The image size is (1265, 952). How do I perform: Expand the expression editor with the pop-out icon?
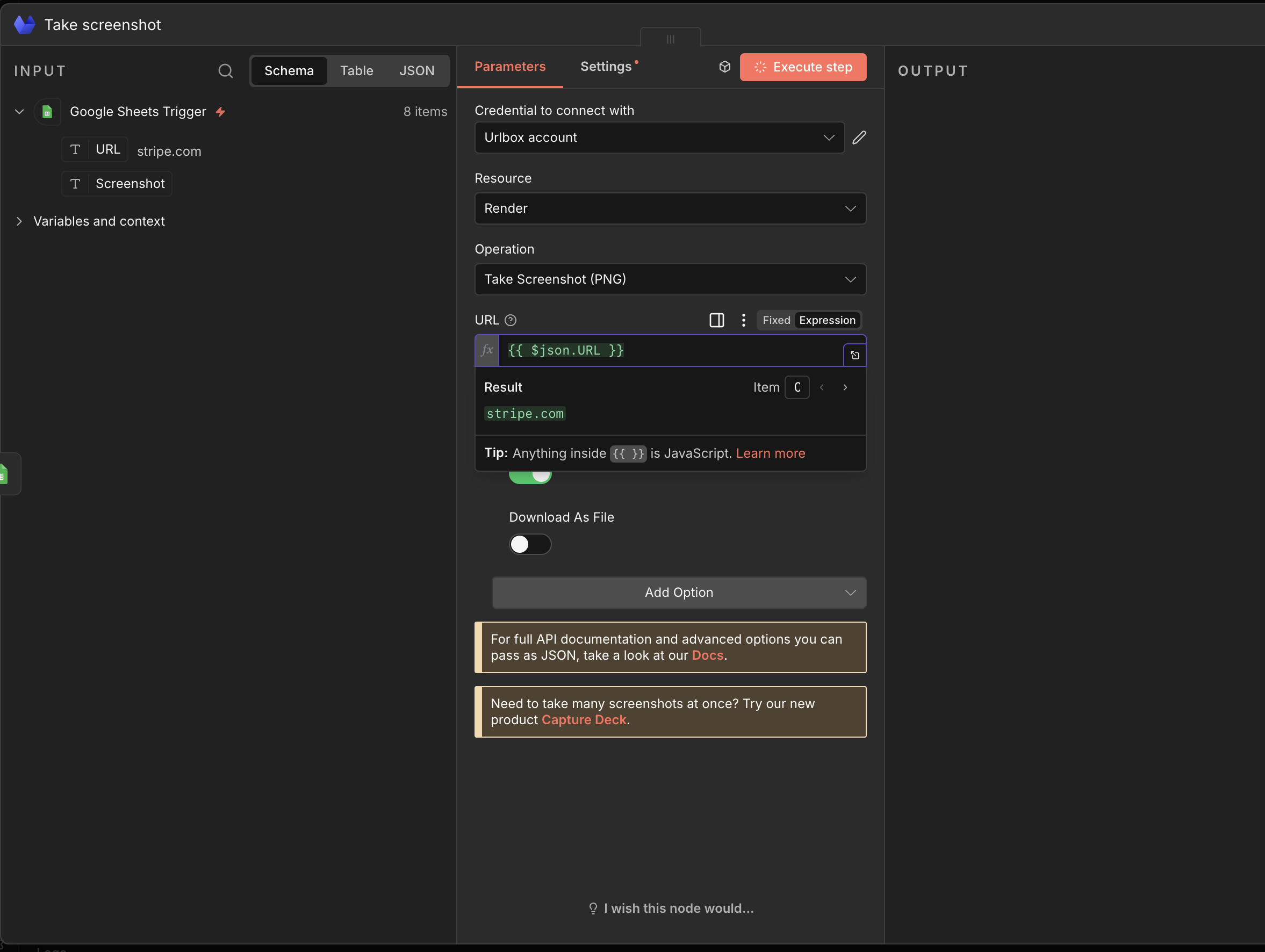click(854, 355)
